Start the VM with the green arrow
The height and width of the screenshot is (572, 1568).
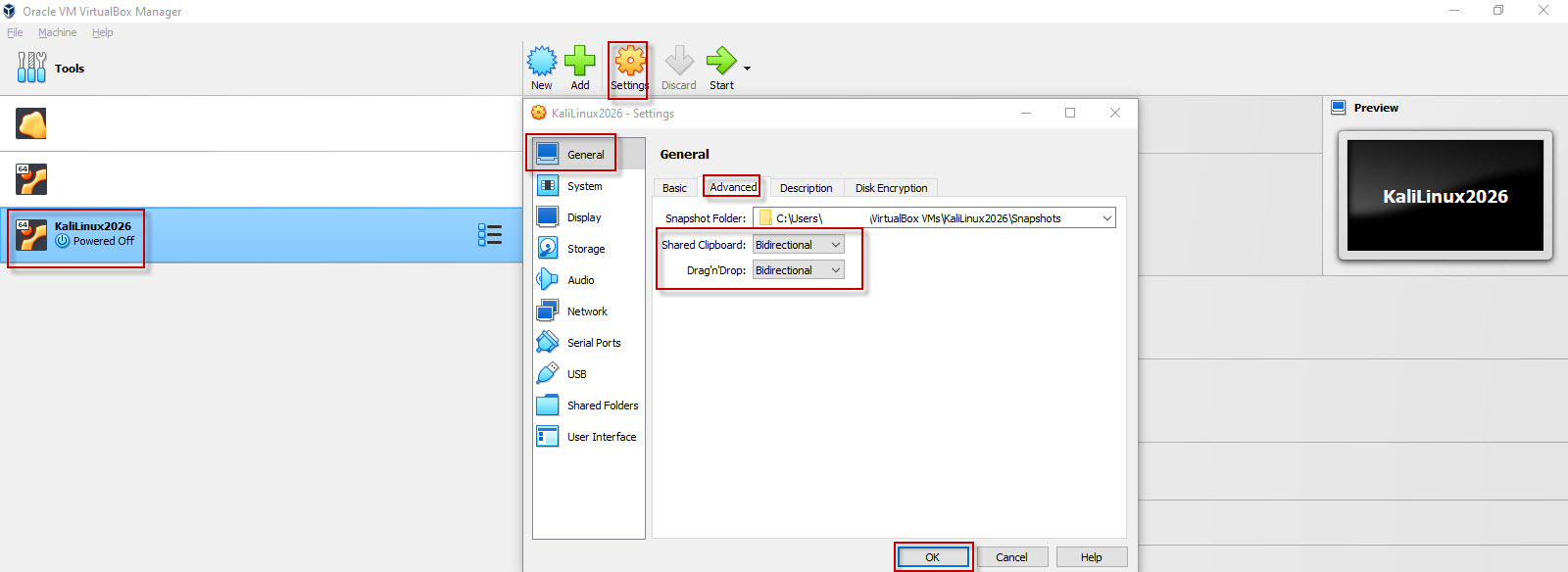pyautogui.click(x=721, y=61)
